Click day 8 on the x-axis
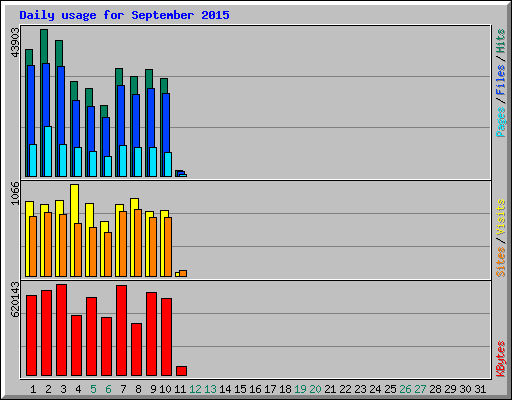 pyautogui.click(x=138, y=389)
